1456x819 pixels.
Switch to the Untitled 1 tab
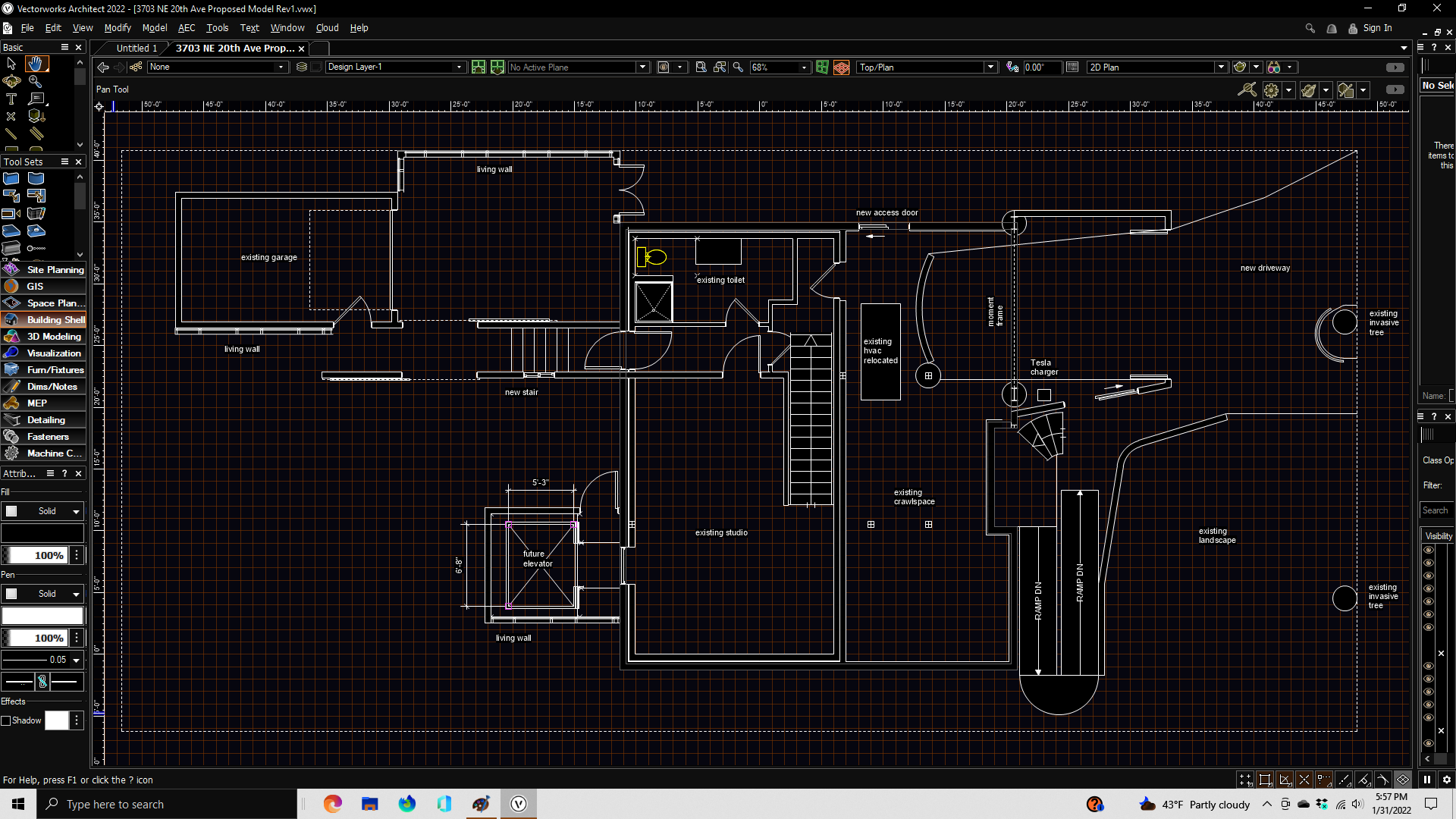coord(136,48)
